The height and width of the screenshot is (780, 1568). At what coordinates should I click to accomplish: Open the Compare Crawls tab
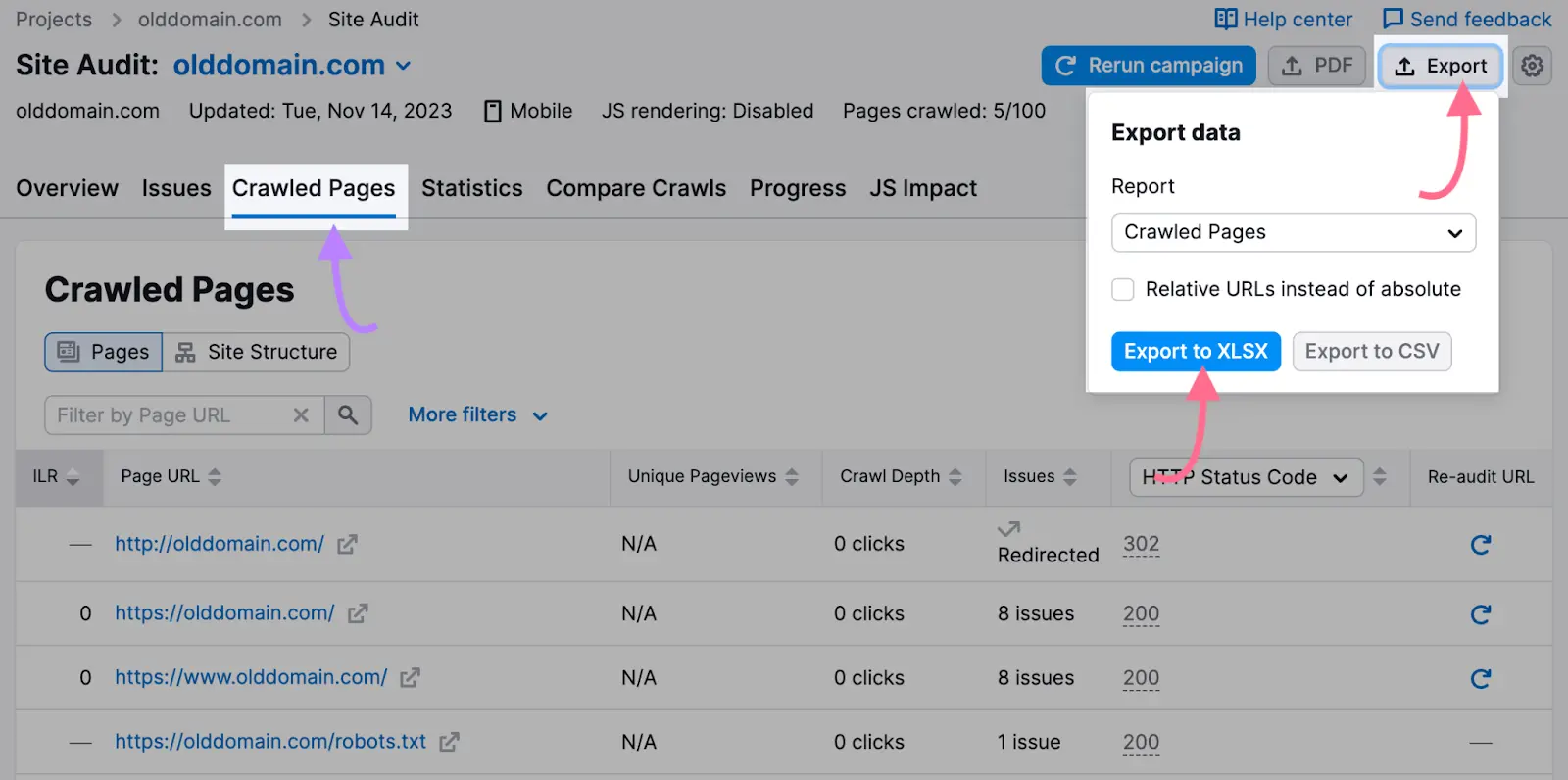coord(636,188)
